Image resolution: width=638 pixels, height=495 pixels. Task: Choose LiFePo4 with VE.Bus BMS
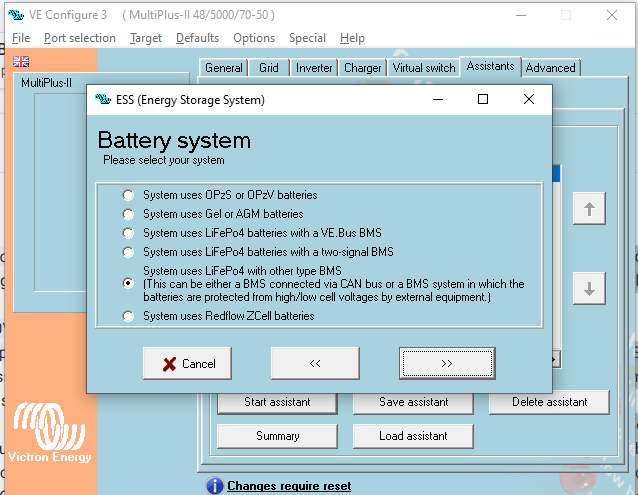127,233
